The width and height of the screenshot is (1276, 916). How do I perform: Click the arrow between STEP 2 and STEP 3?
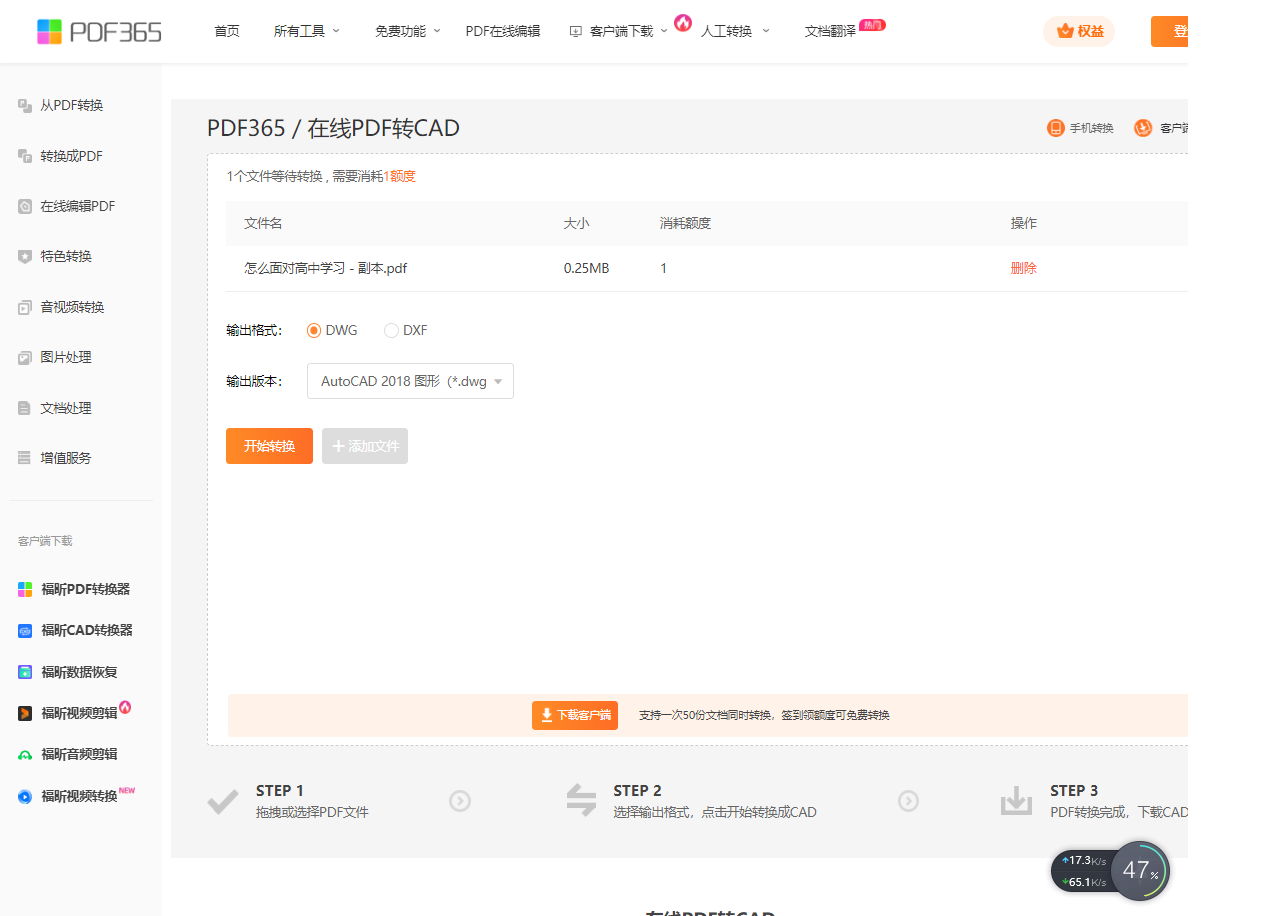coord(908,801)
